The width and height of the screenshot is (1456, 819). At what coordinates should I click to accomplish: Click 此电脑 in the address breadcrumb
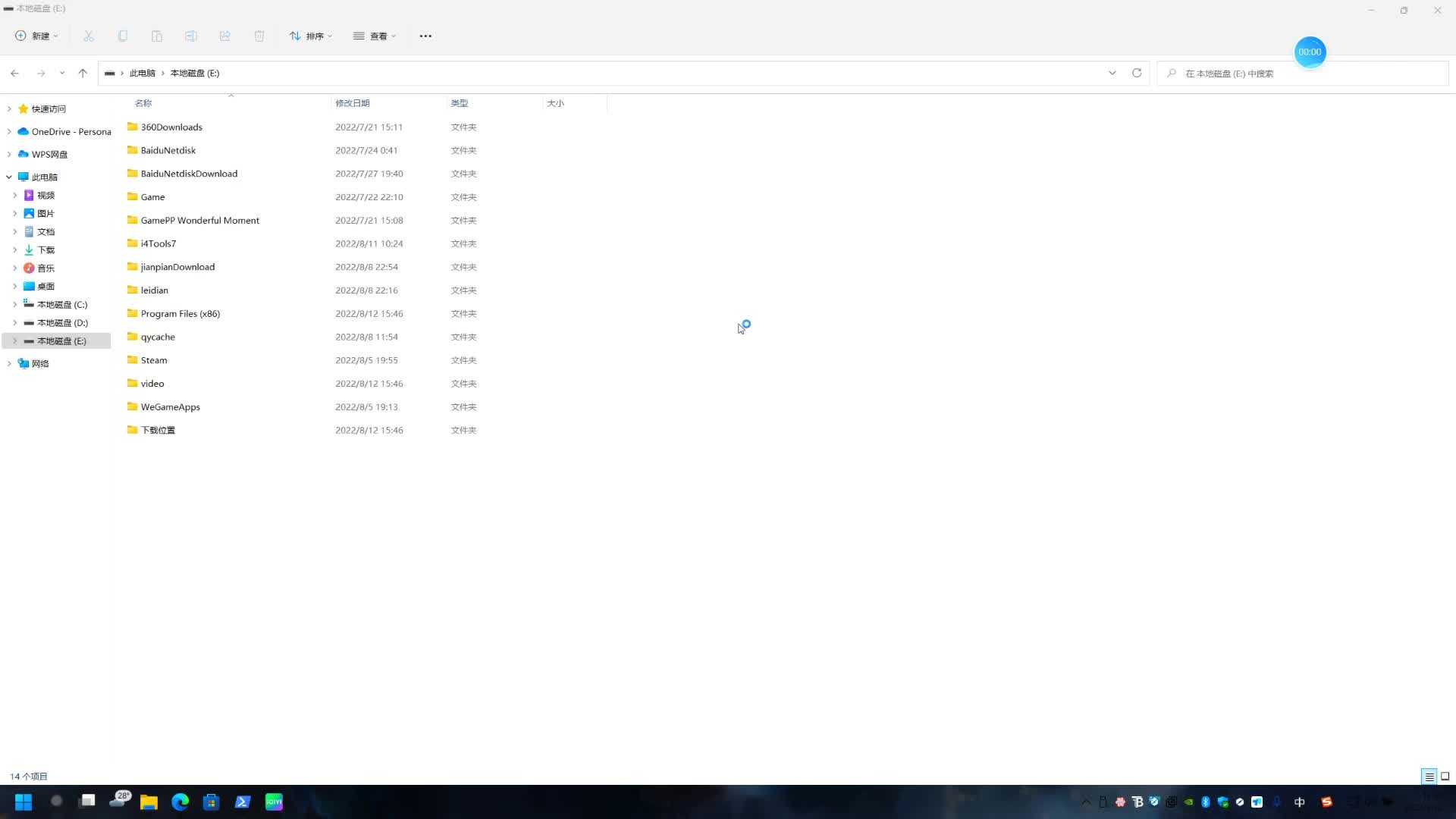click(x=142, y=73)
